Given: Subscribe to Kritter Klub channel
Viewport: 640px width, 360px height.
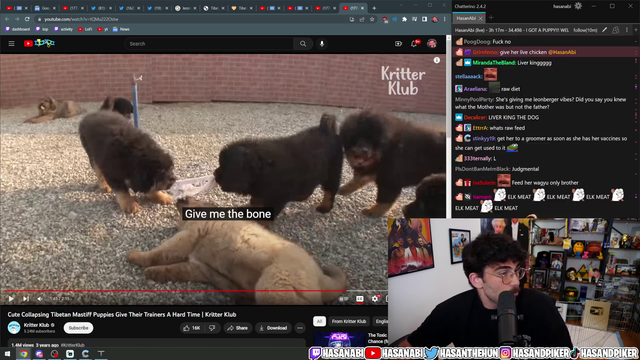Looking at the screenshot, I should 78,328.
